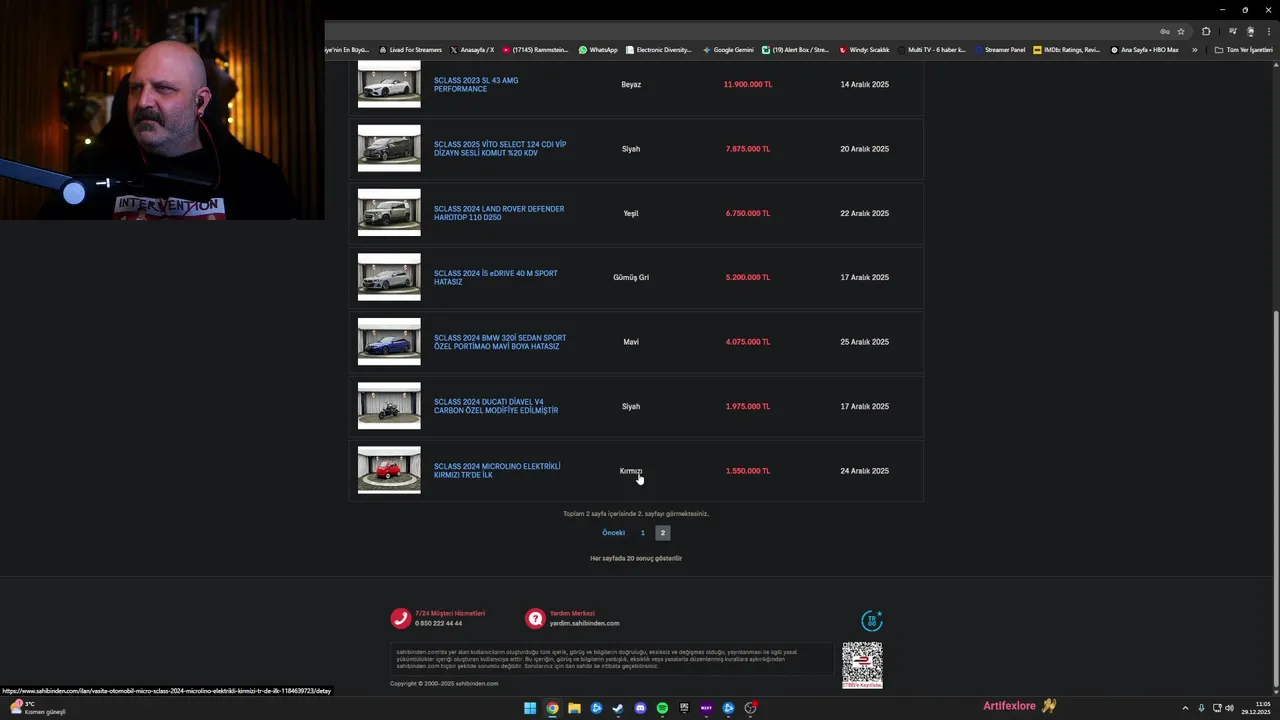Viewport: 1280px width, 720px height.
Task: Open File Explorer from the taskbar
Action: pos(574,708)
